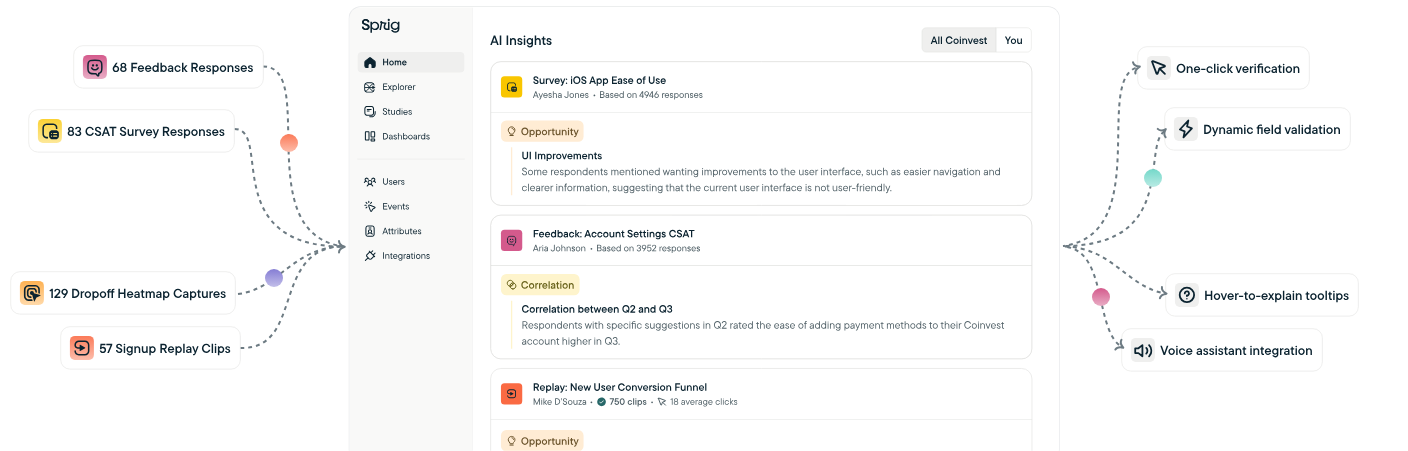
Task: Switch to the All Coinvest tab
Action: click(x=959, y=40)
